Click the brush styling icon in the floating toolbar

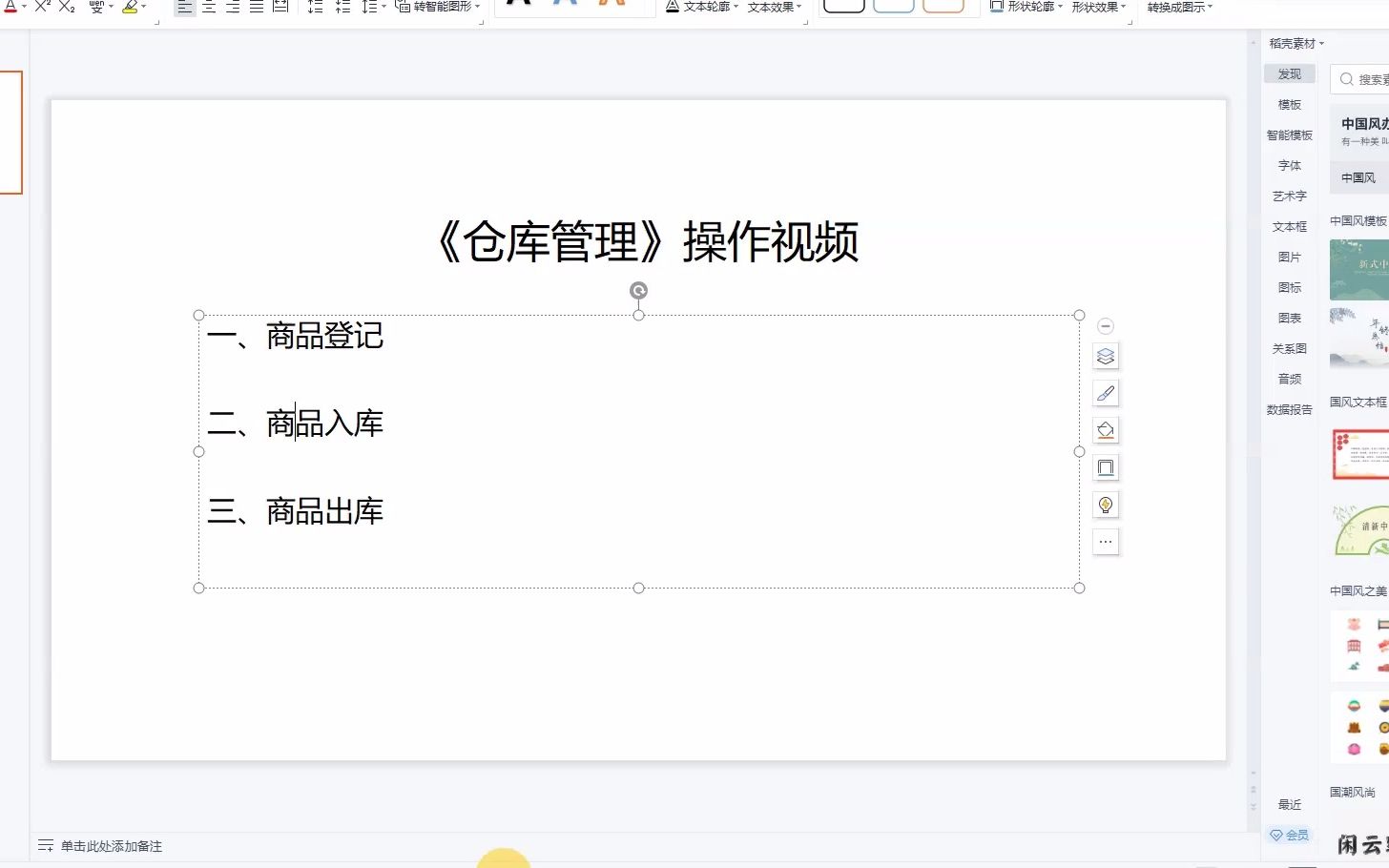pos(1105,392)
